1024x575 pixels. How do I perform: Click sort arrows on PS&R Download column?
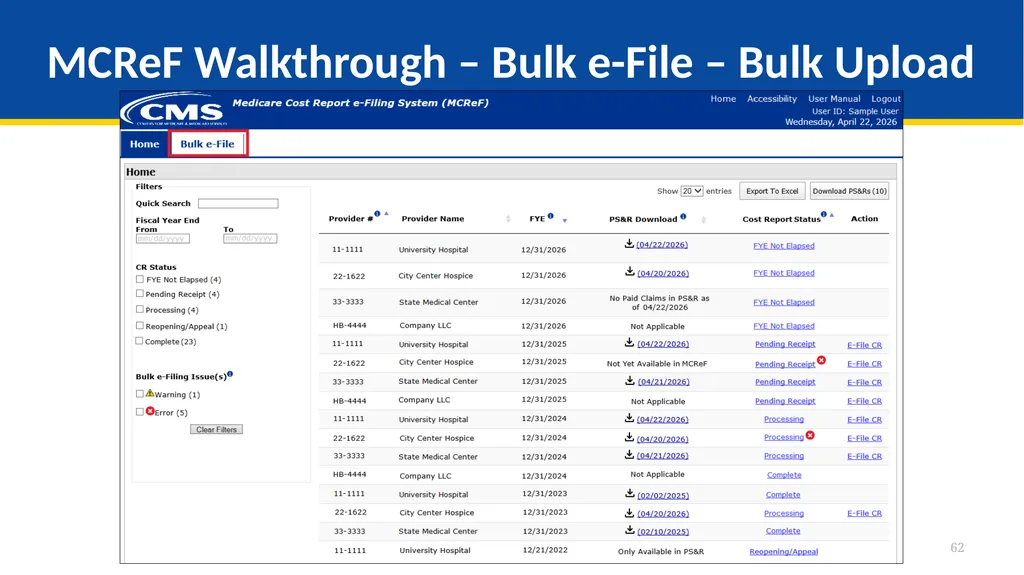[703, 220]
